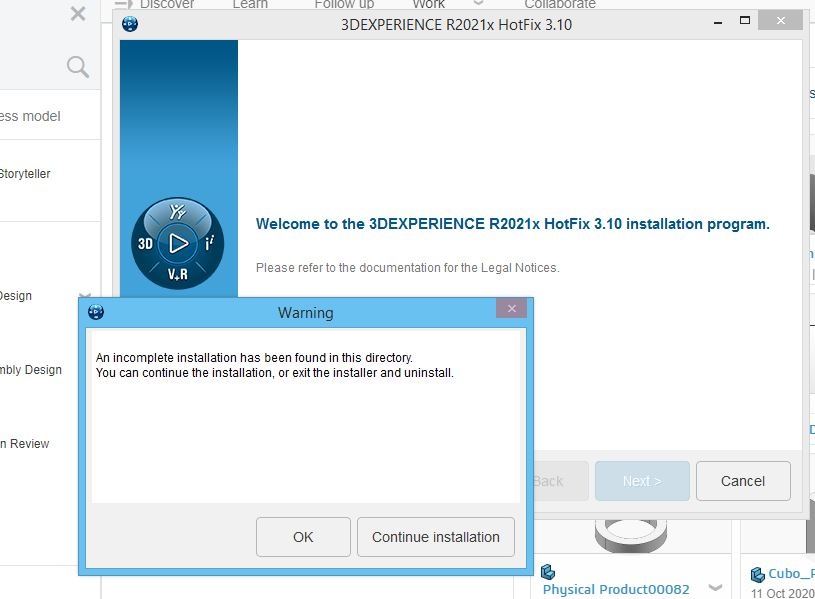Image resolution: width=815 pixels, height=599 pixels.
Task: Select the Assembly Design app entry
Action: pos(31,370)
